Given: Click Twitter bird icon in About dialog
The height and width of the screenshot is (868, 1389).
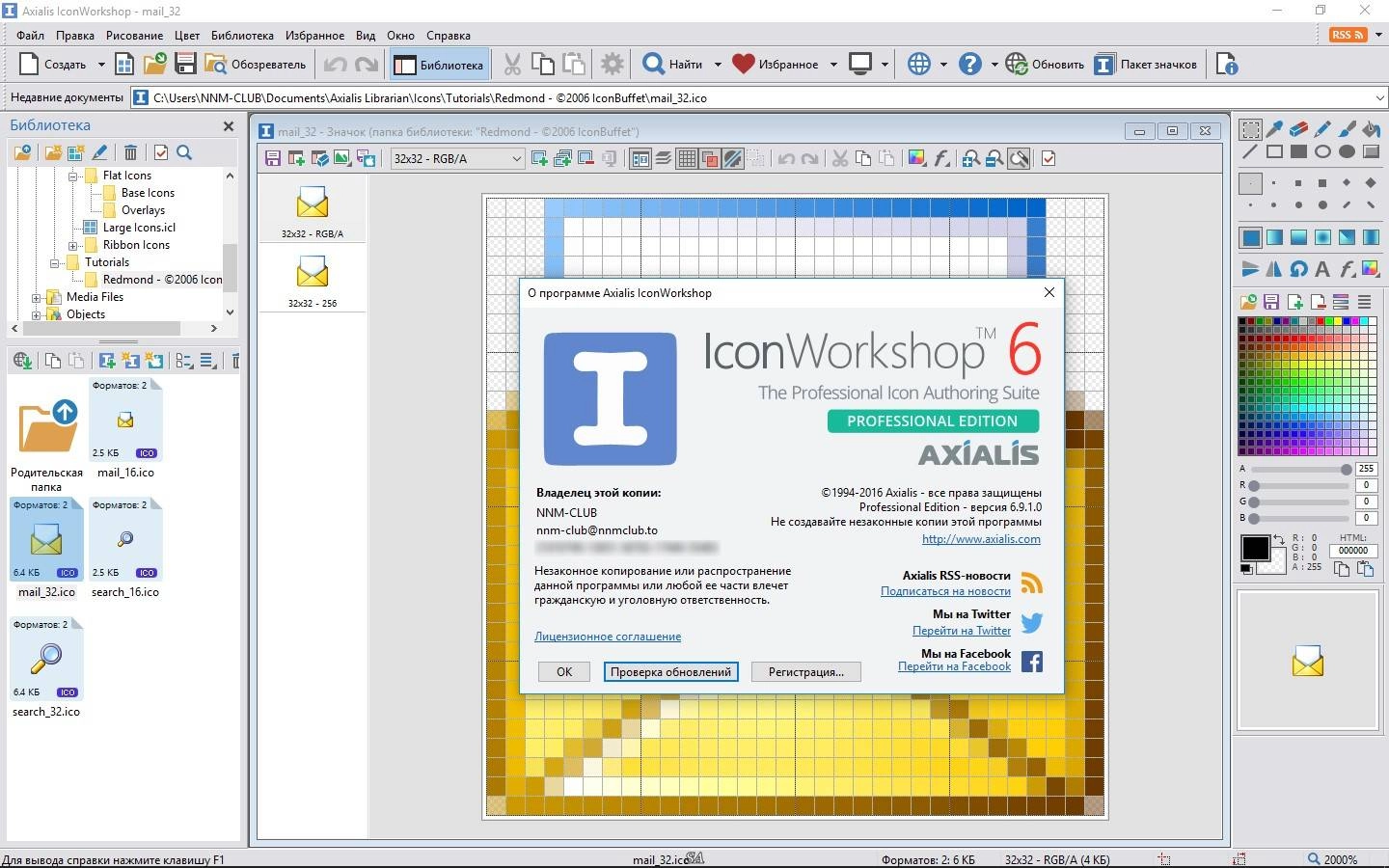Looking at the screenshot, I should (x=1031, y=622).
